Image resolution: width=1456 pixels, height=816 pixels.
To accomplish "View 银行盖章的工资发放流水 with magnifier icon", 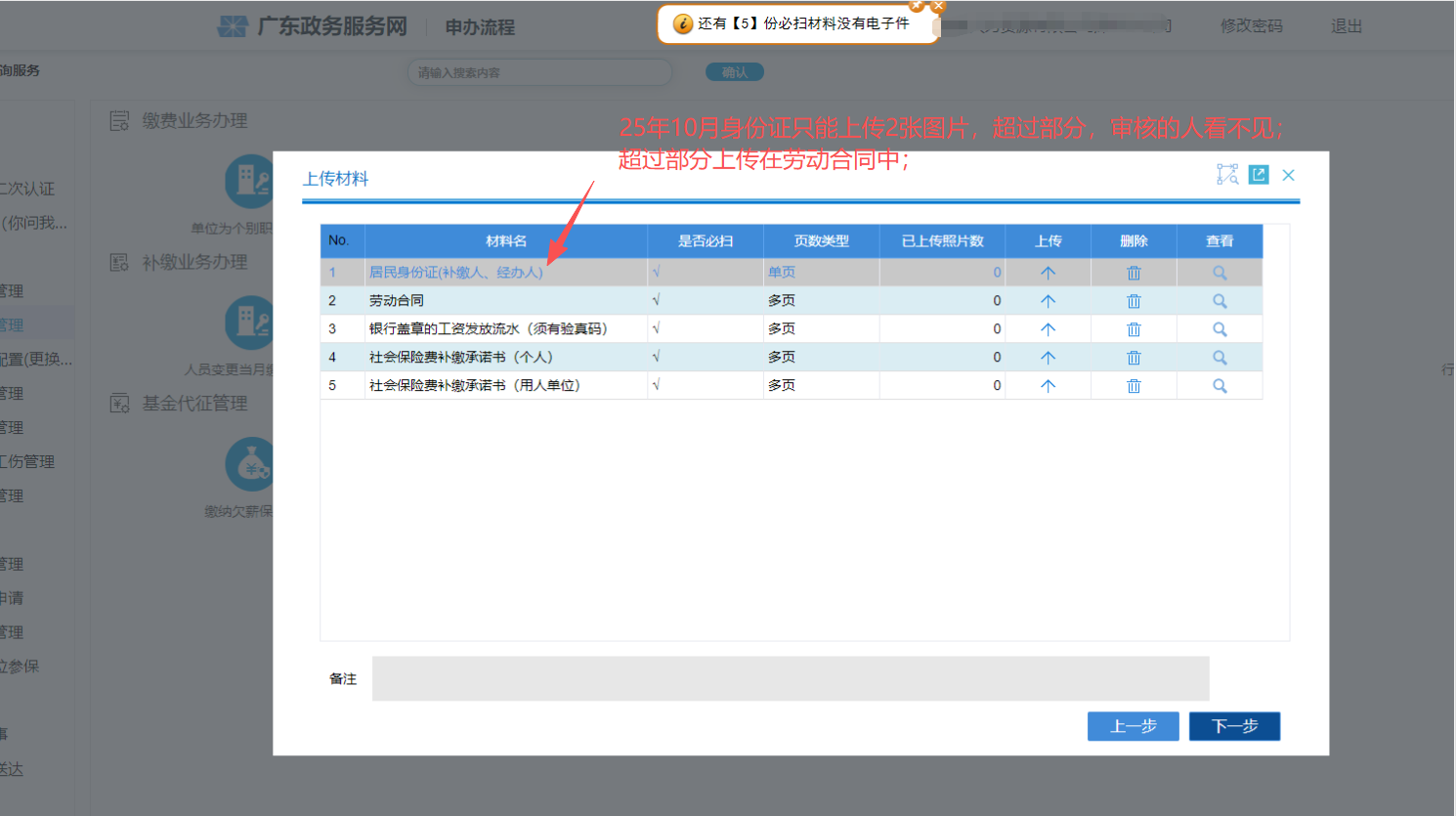I will click(x=1220, y=329).
